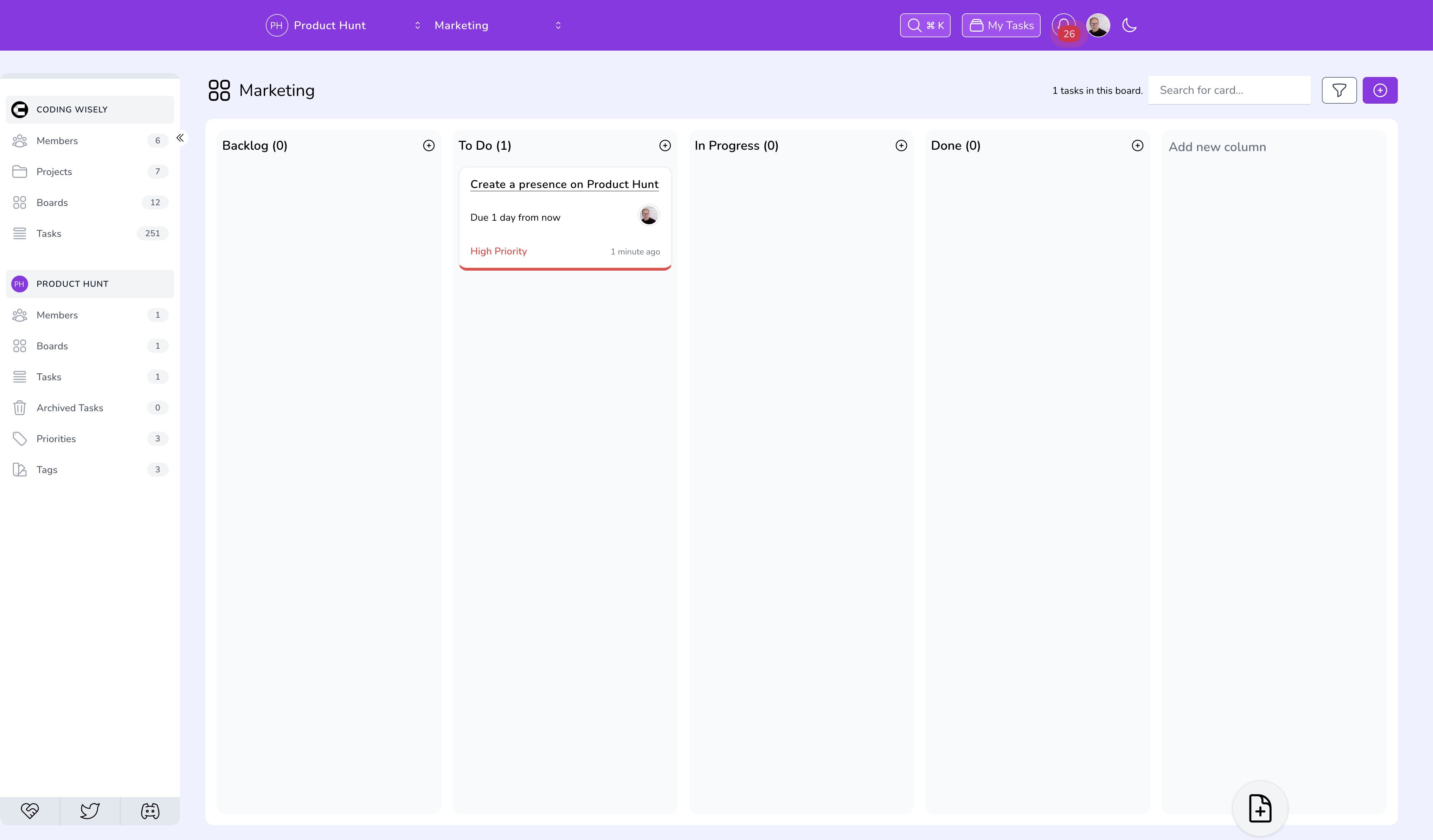Click the Due 1 day from now text
Viewport: 1433px width, 840px height.
(515, 218)
